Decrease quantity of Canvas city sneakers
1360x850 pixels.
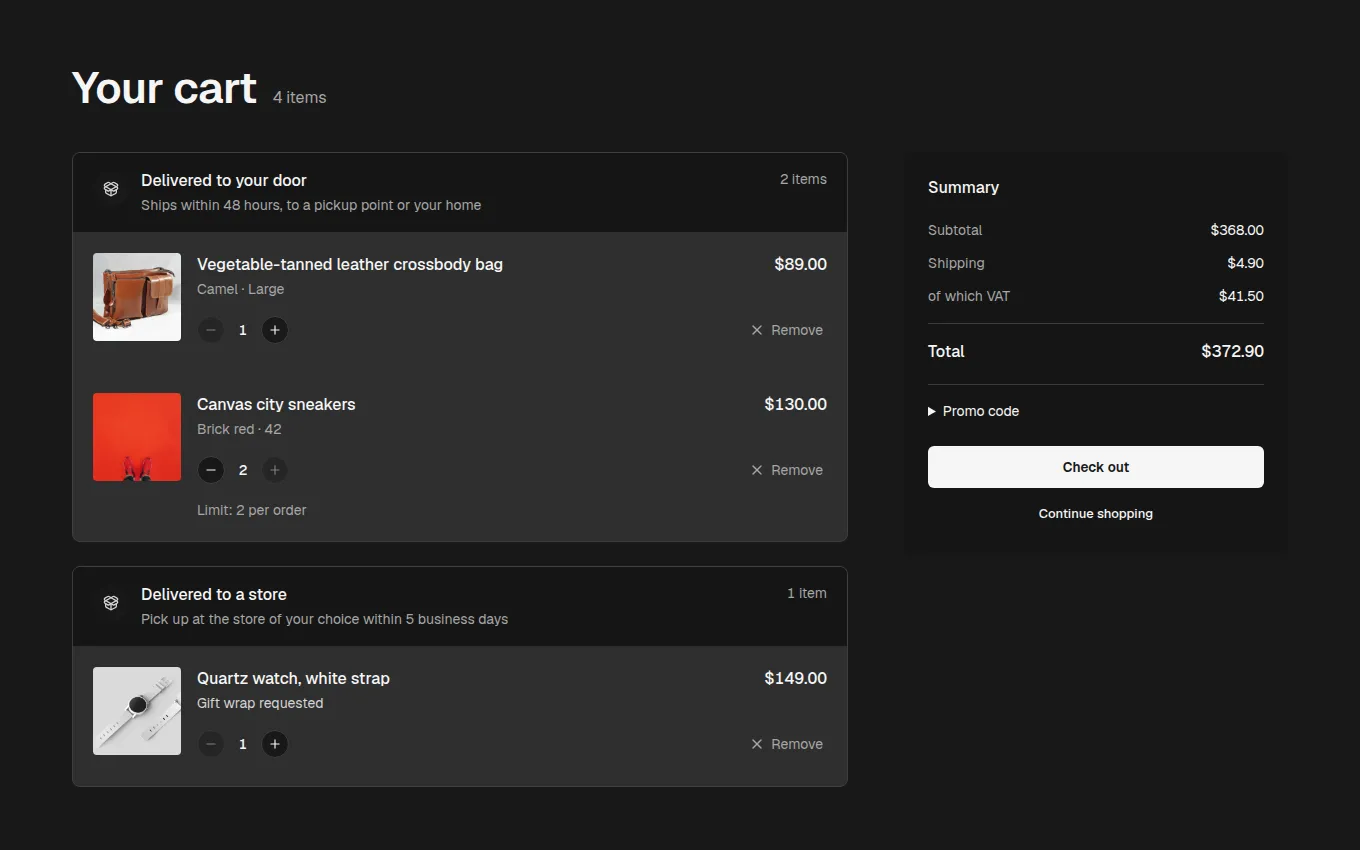click(x=210, y=470)
